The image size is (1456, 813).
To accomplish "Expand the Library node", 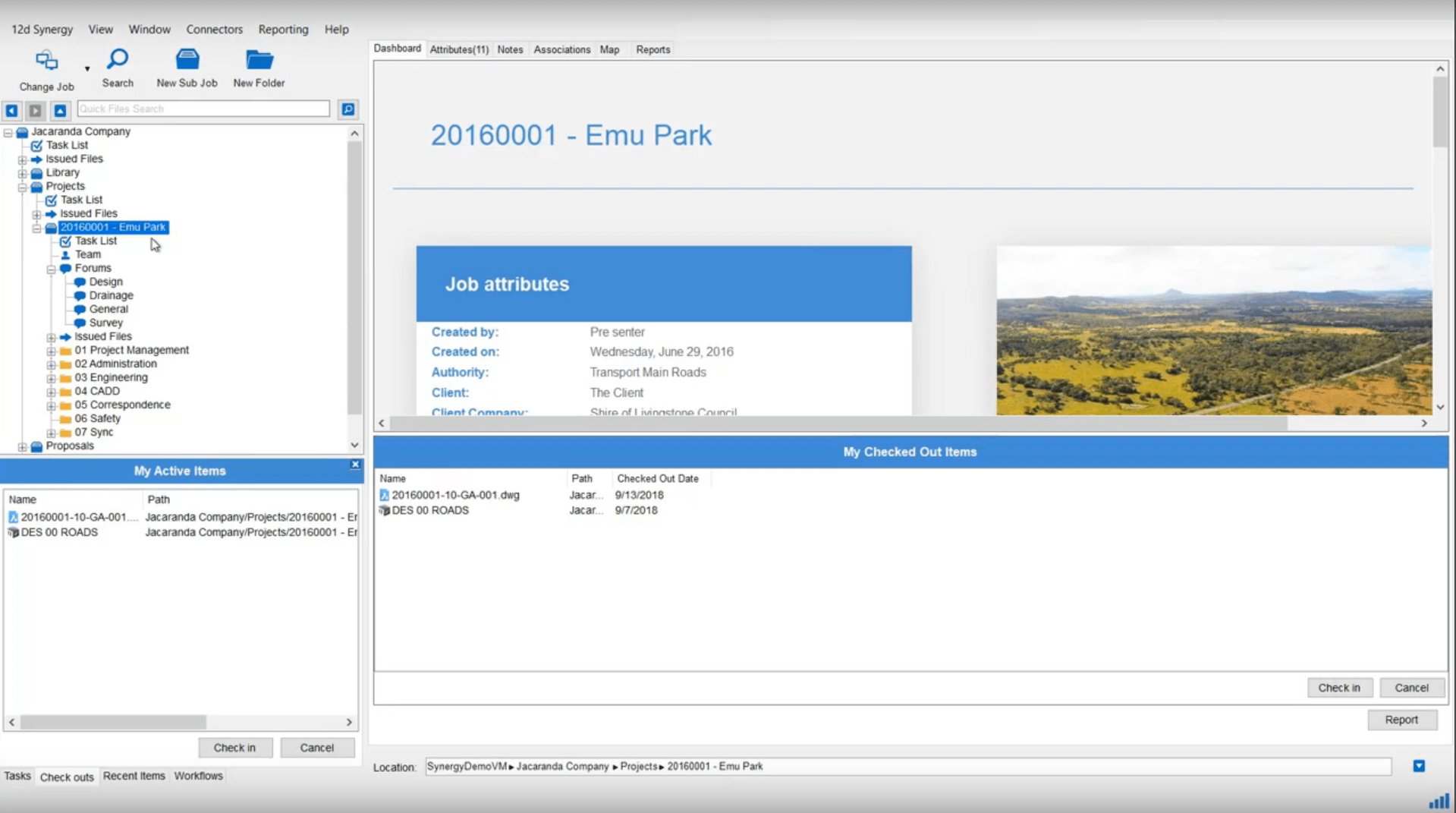I will point(22,173).
